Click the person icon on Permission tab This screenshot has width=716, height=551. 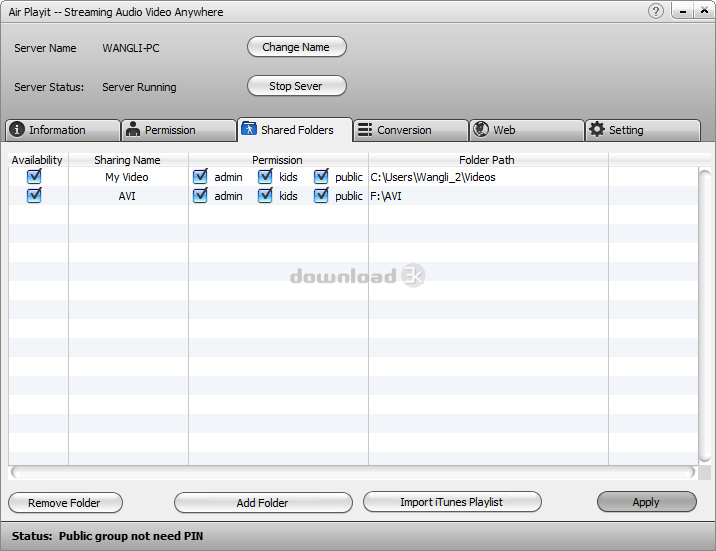133,129
